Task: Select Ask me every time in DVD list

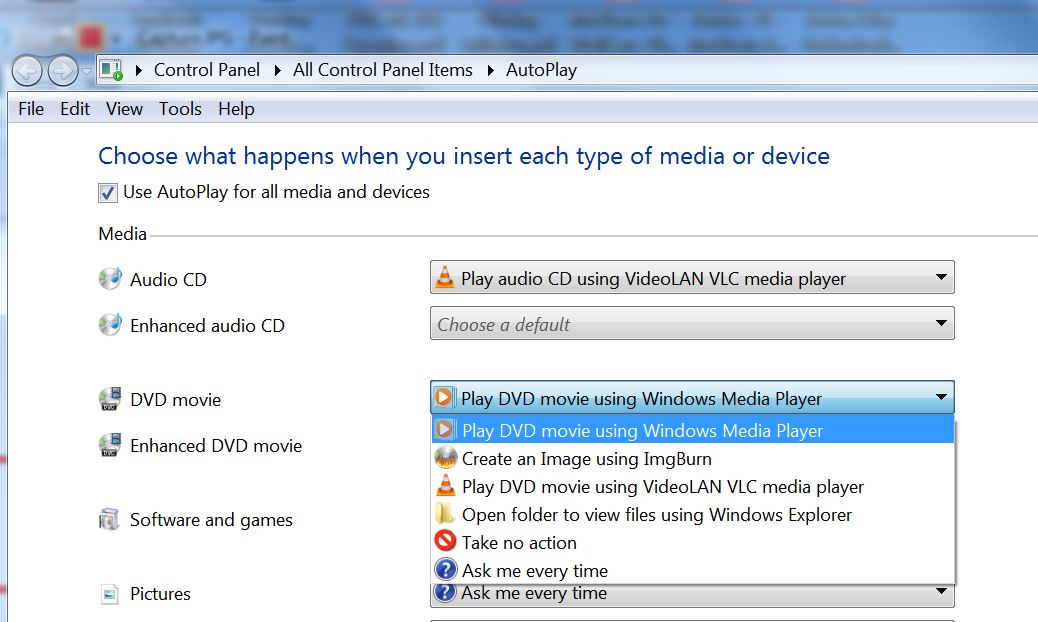Action: 693,570
